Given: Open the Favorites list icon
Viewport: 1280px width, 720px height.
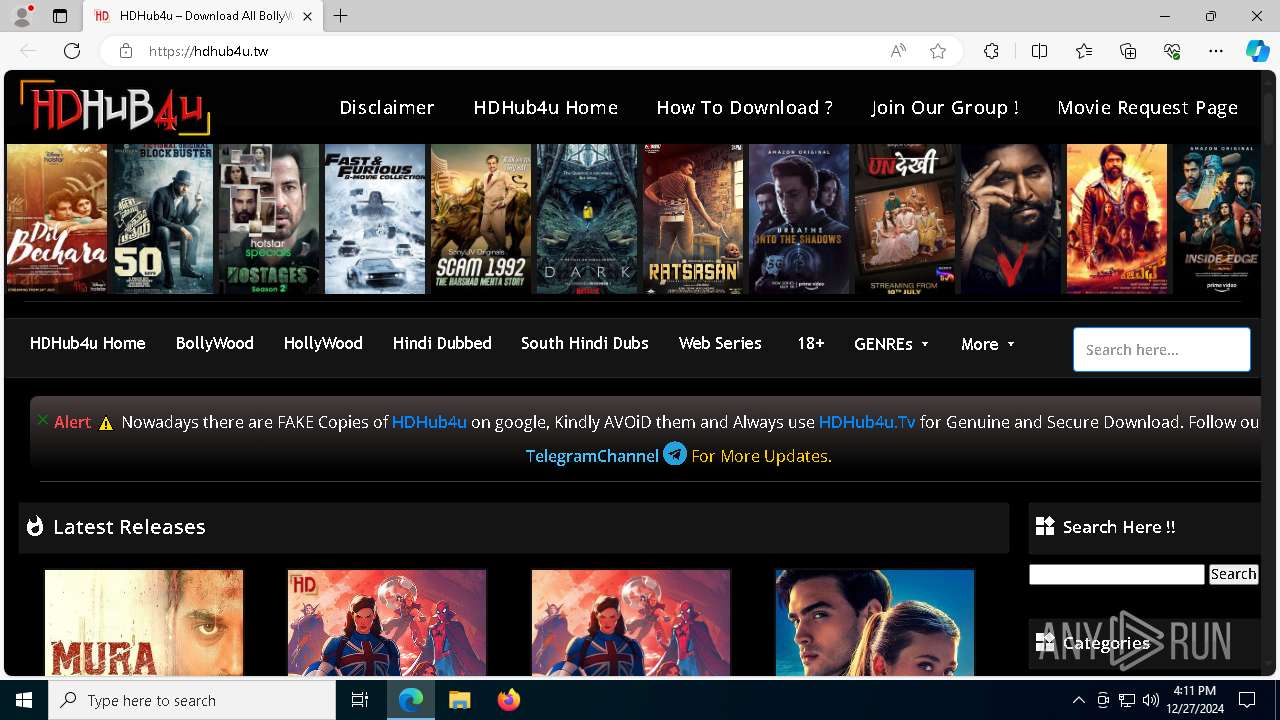Looking at the screenshot, I should (x=1084, y=51).
